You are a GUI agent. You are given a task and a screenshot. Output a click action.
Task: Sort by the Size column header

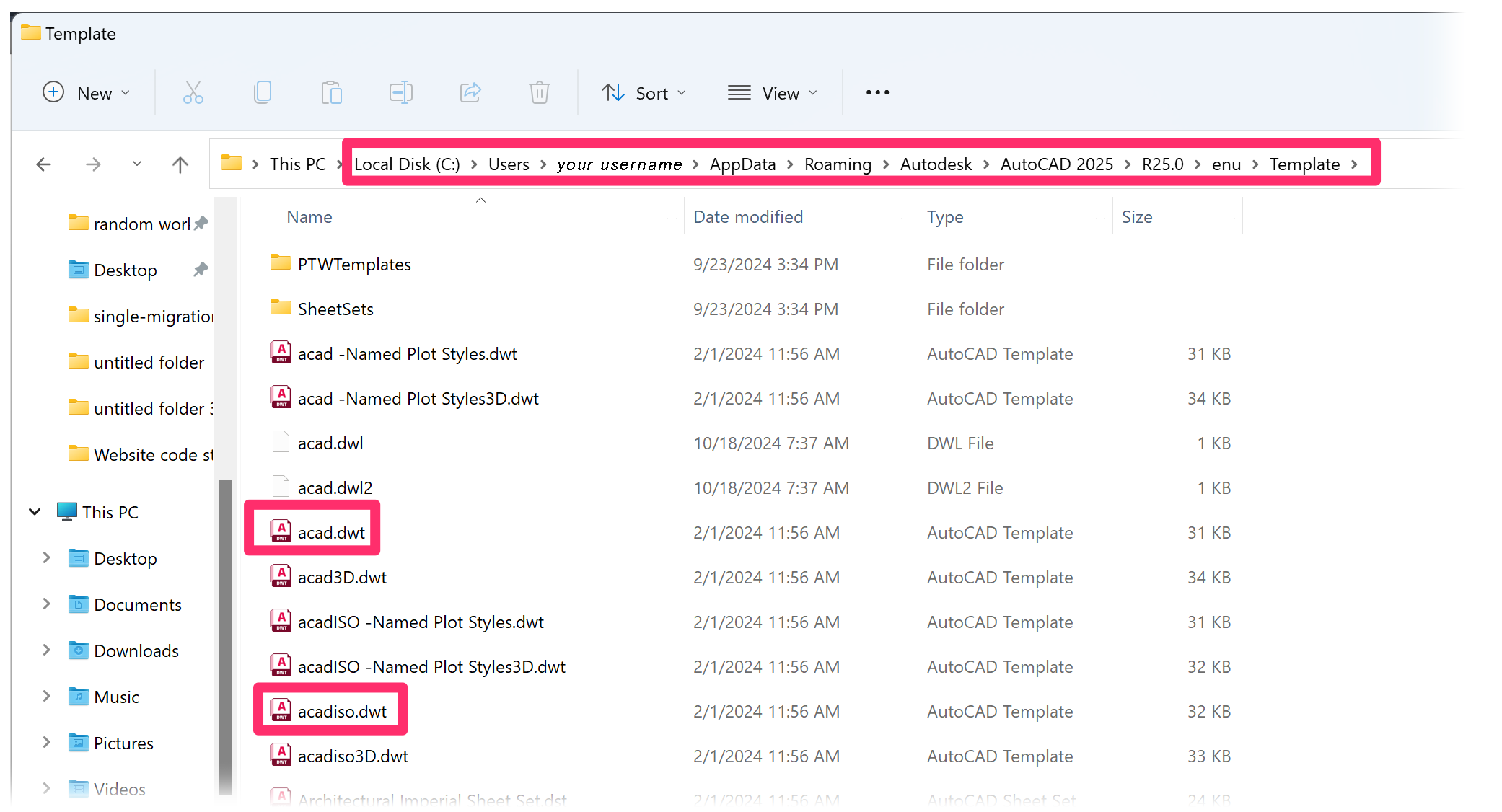point(1137,217)
